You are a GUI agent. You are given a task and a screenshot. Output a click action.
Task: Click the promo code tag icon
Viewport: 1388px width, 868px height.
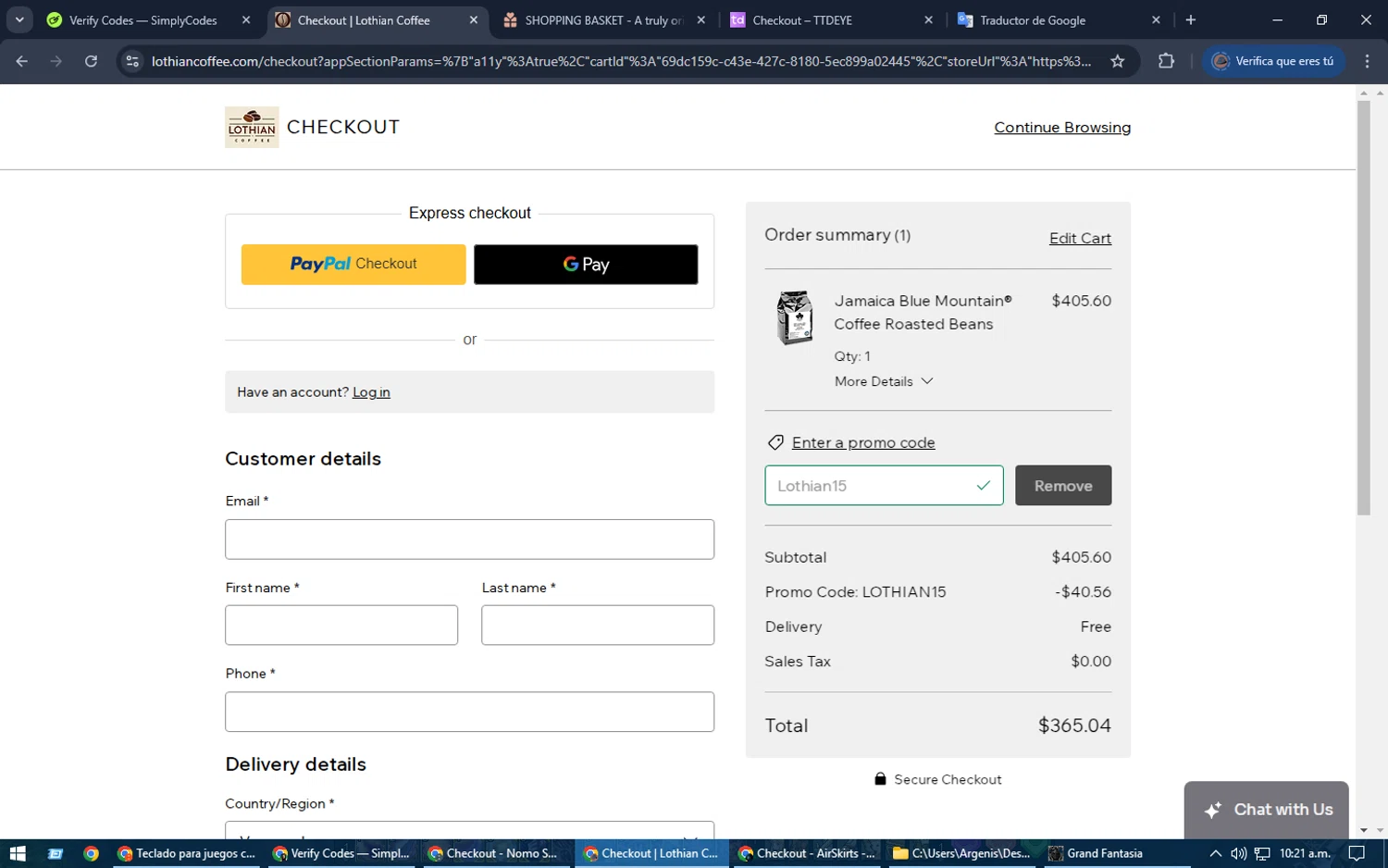[775, 442]
